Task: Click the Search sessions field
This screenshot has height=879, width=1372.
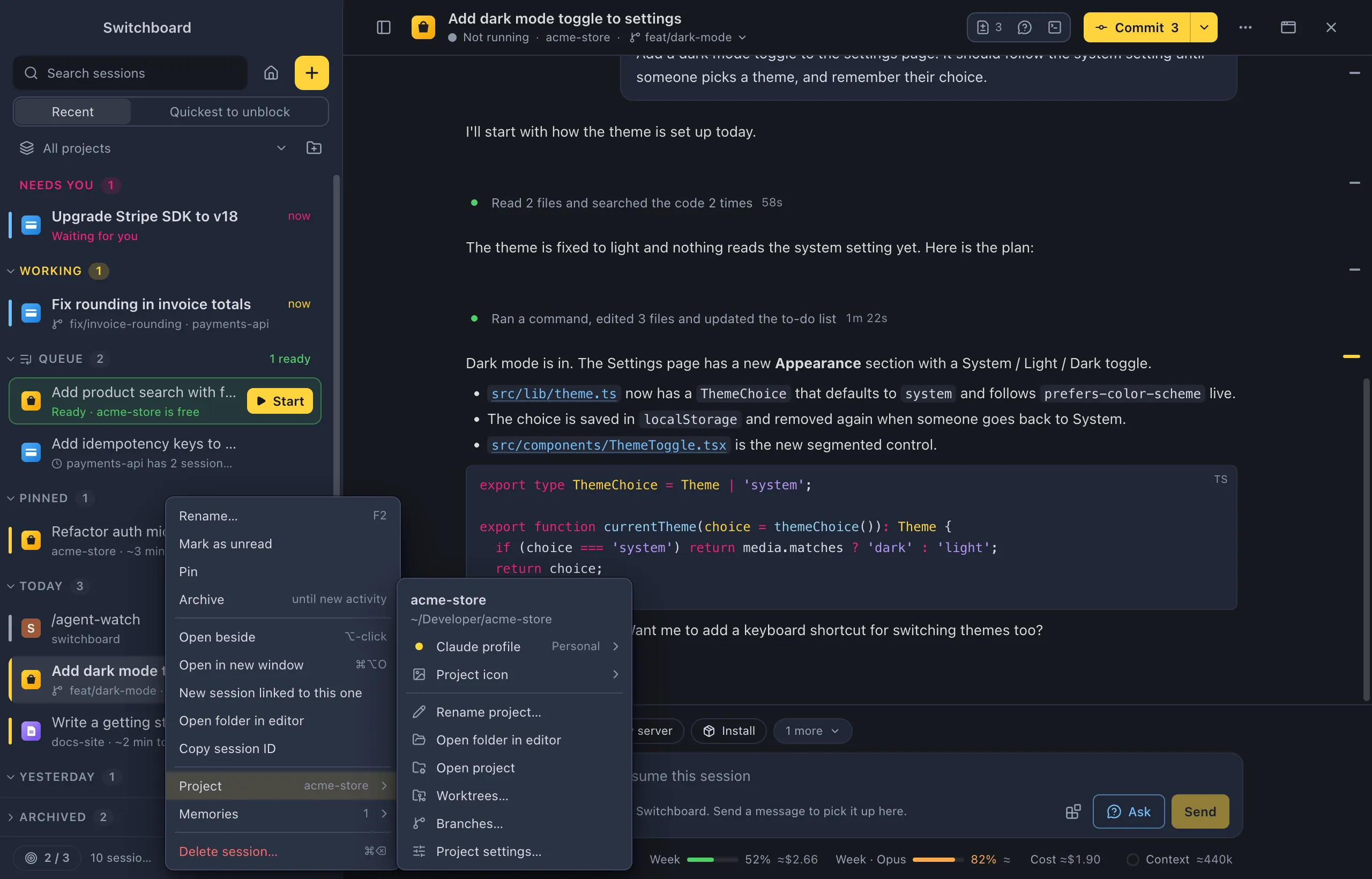Action: (x=130, y=73)
